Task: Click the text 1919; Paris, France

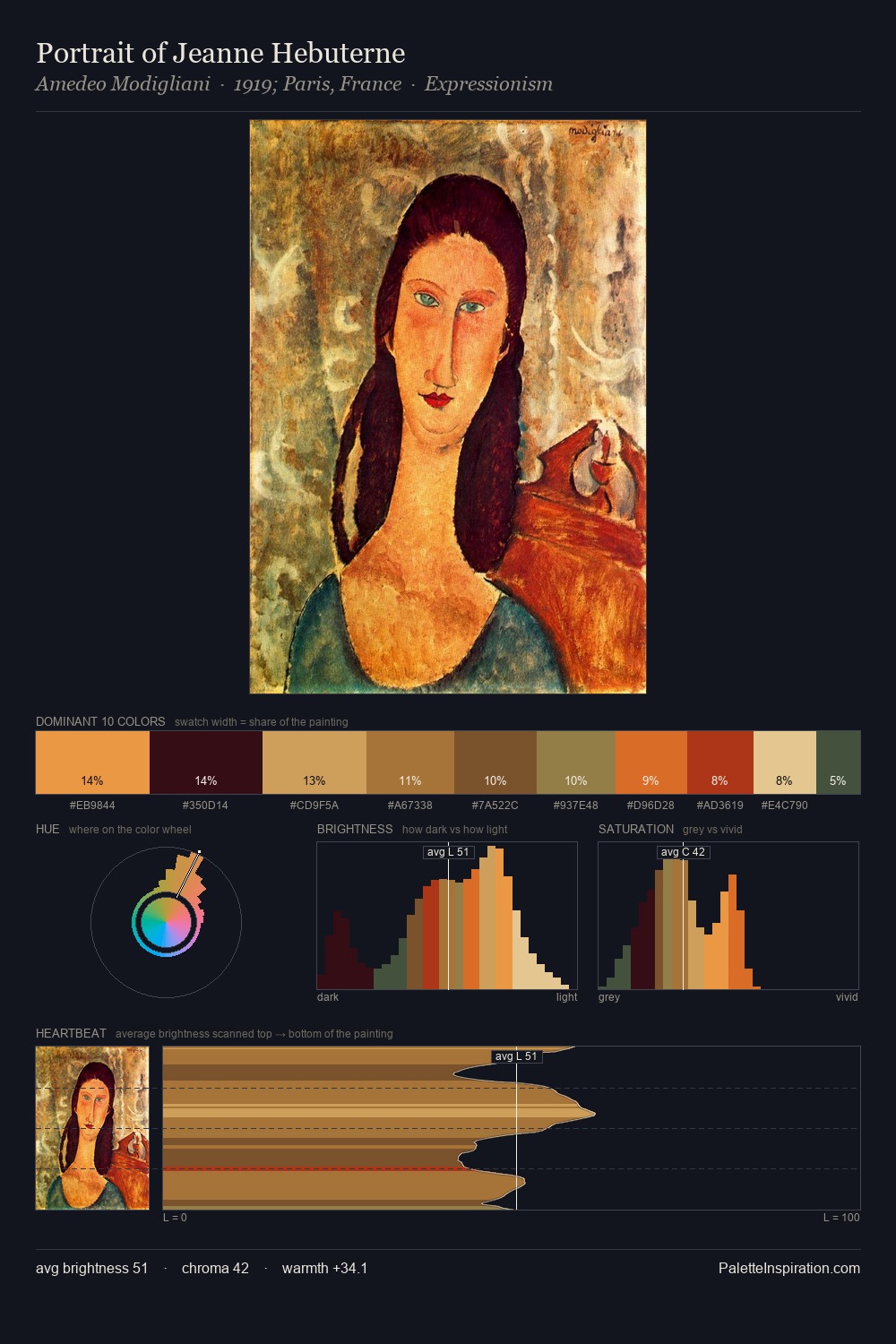Action: 317,84
